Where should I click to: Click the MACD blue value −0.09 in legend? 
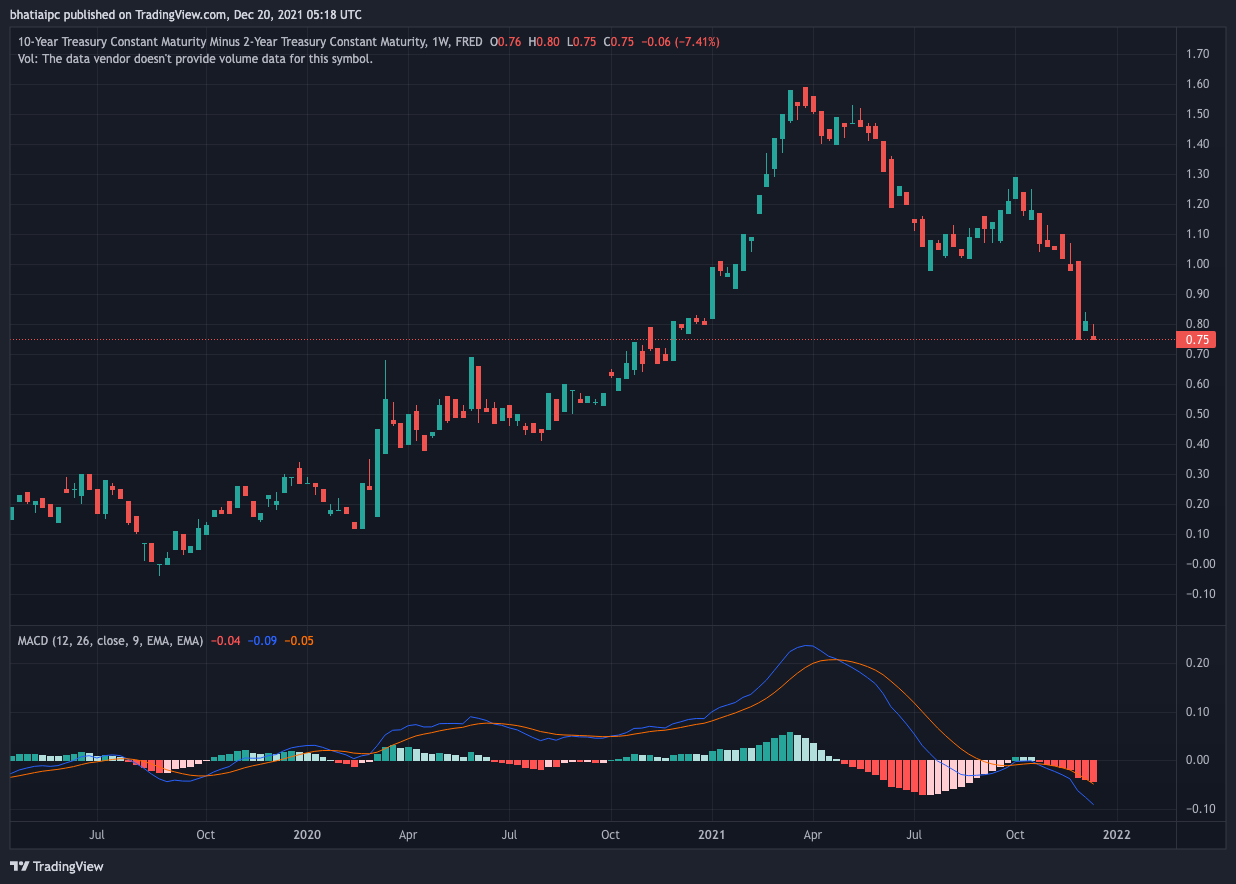pyautogui.click(x=264, y=640)
